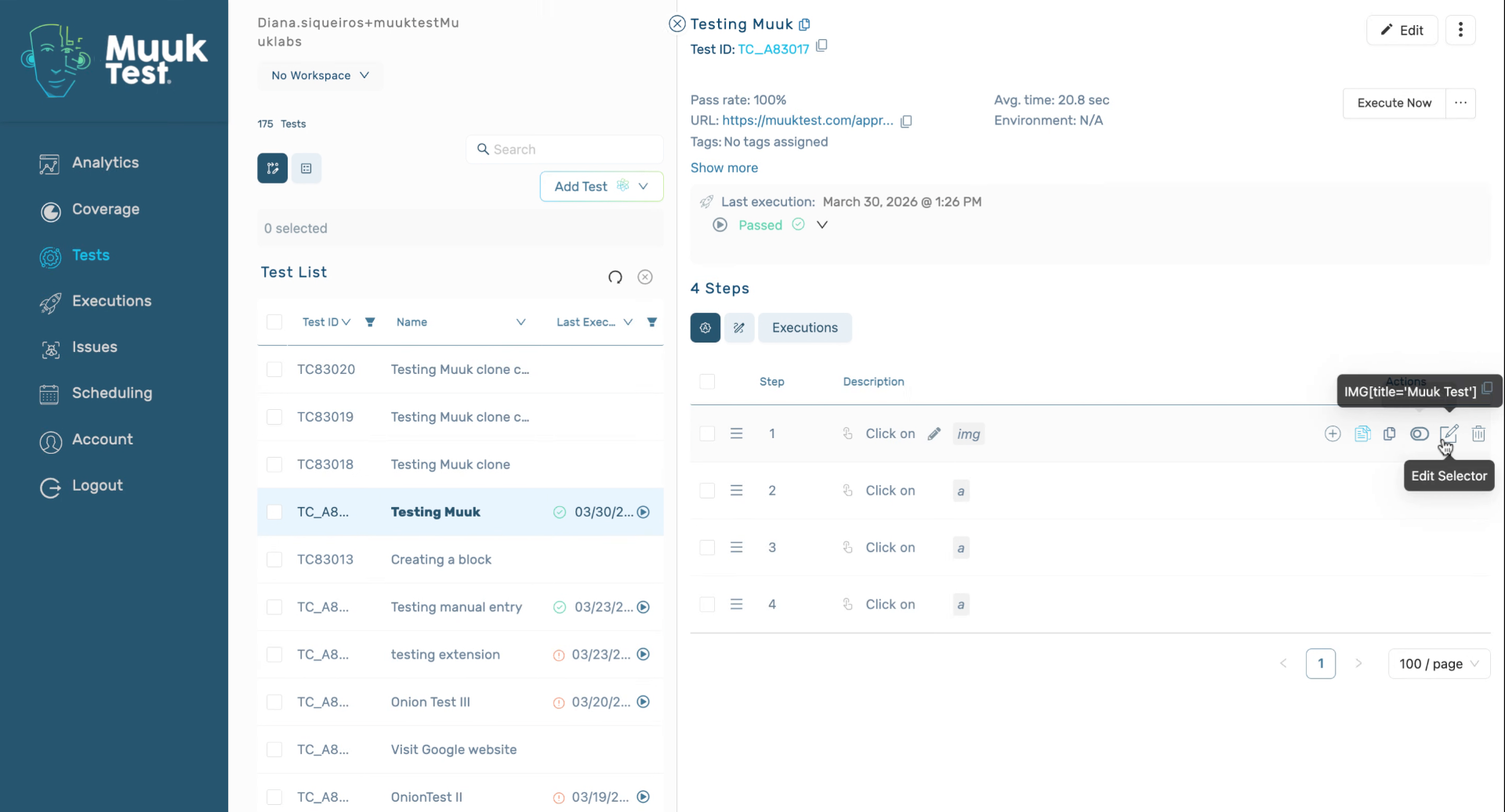This screenshot has height=812, width=1505.
Task: Check the step 1 checkbox
Action: pos(707,433)
